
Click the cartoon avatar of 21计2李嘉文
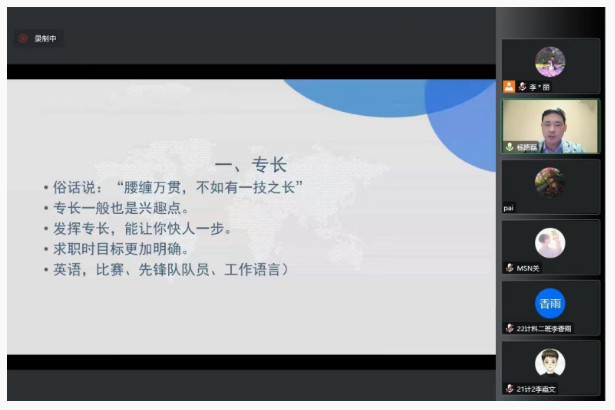tap(550, 362)
